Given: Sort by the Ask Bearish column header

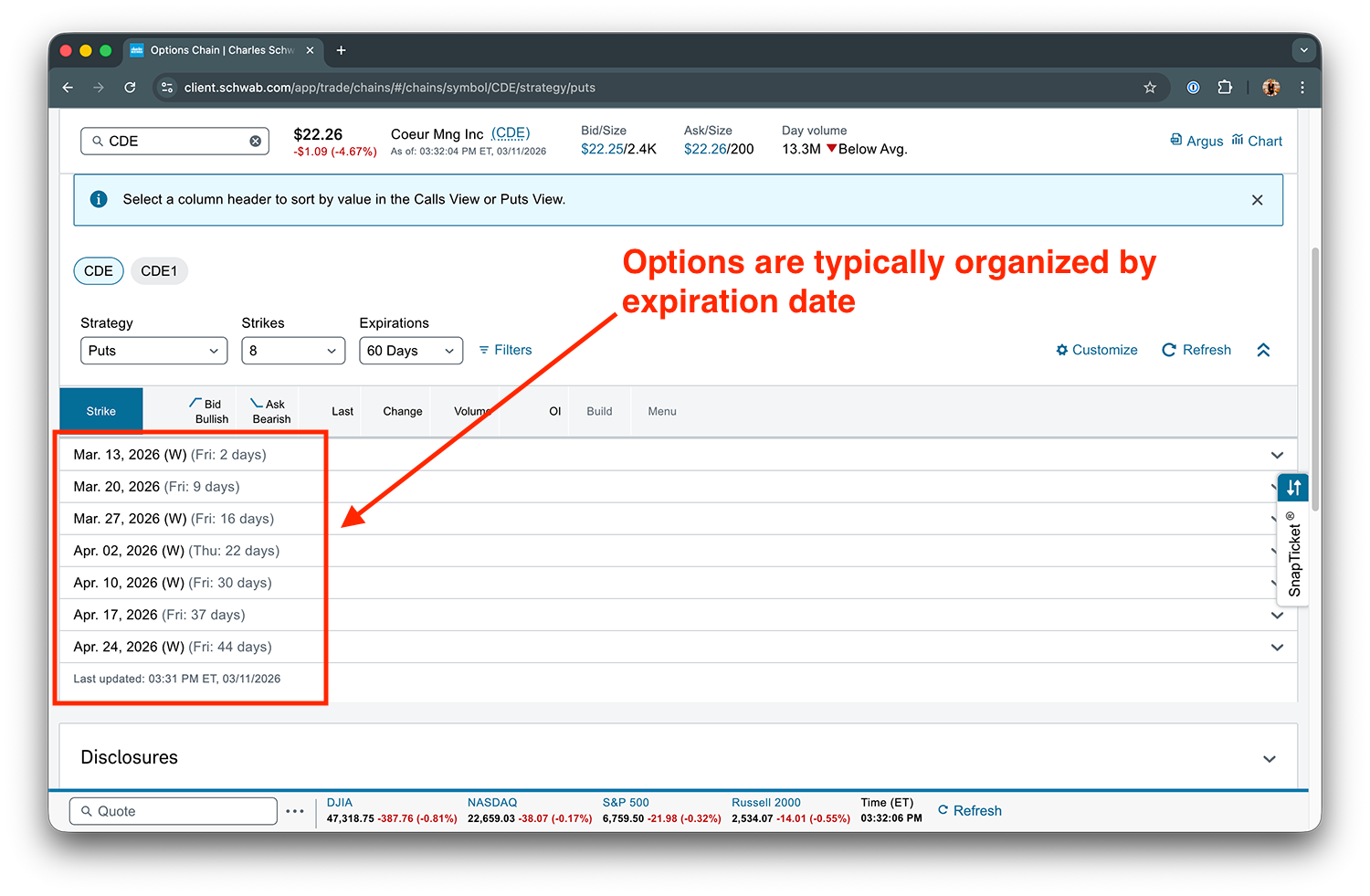Looking at the screenshot, I should coord(270,411).
